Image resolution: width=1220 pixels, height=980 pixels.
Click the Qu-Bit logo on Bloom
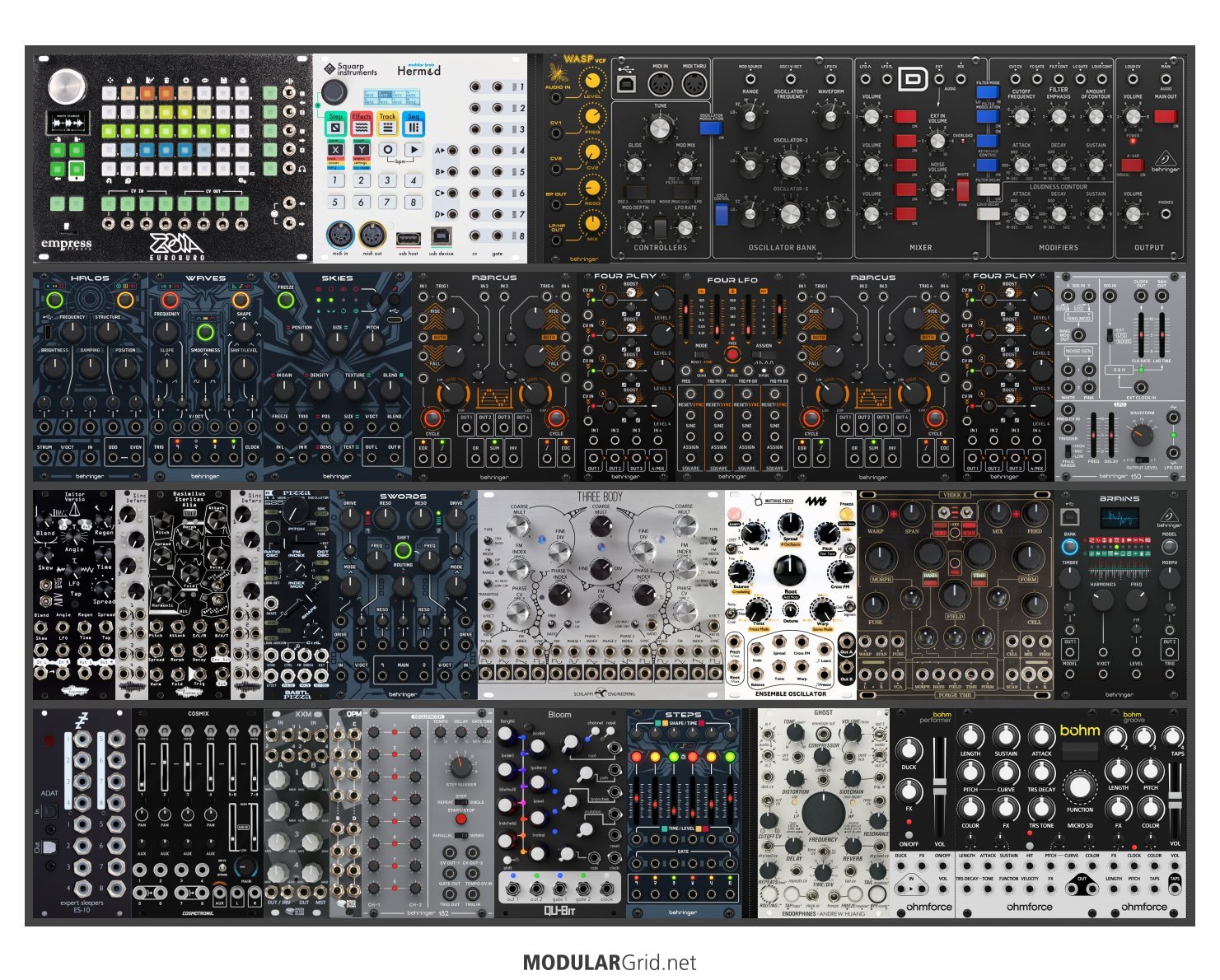(559, 910)
